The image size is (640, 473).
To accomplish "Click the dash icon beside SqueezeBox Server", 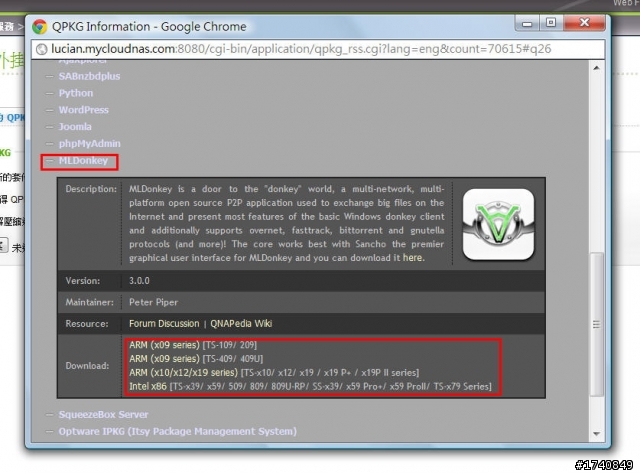I will click(x=50, y=415).
